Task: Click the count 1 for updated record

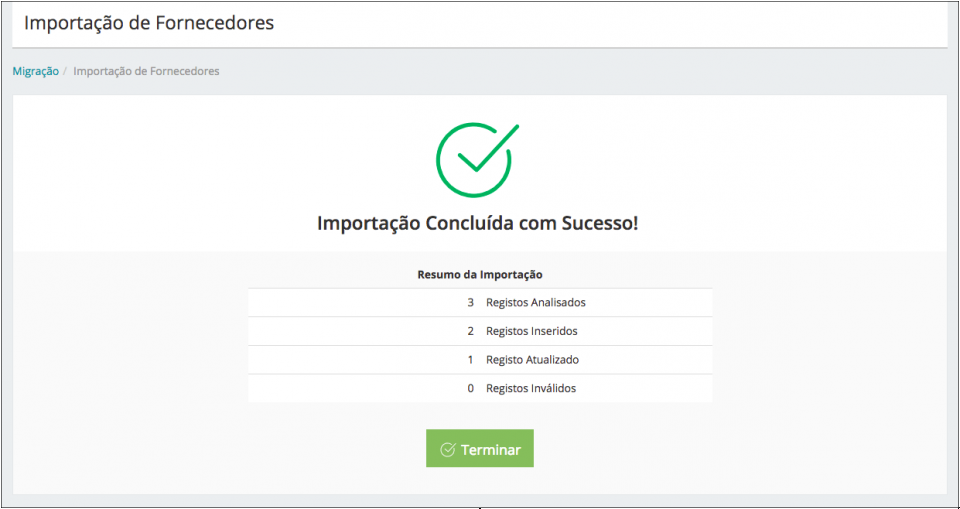Action: pos(470,360)
